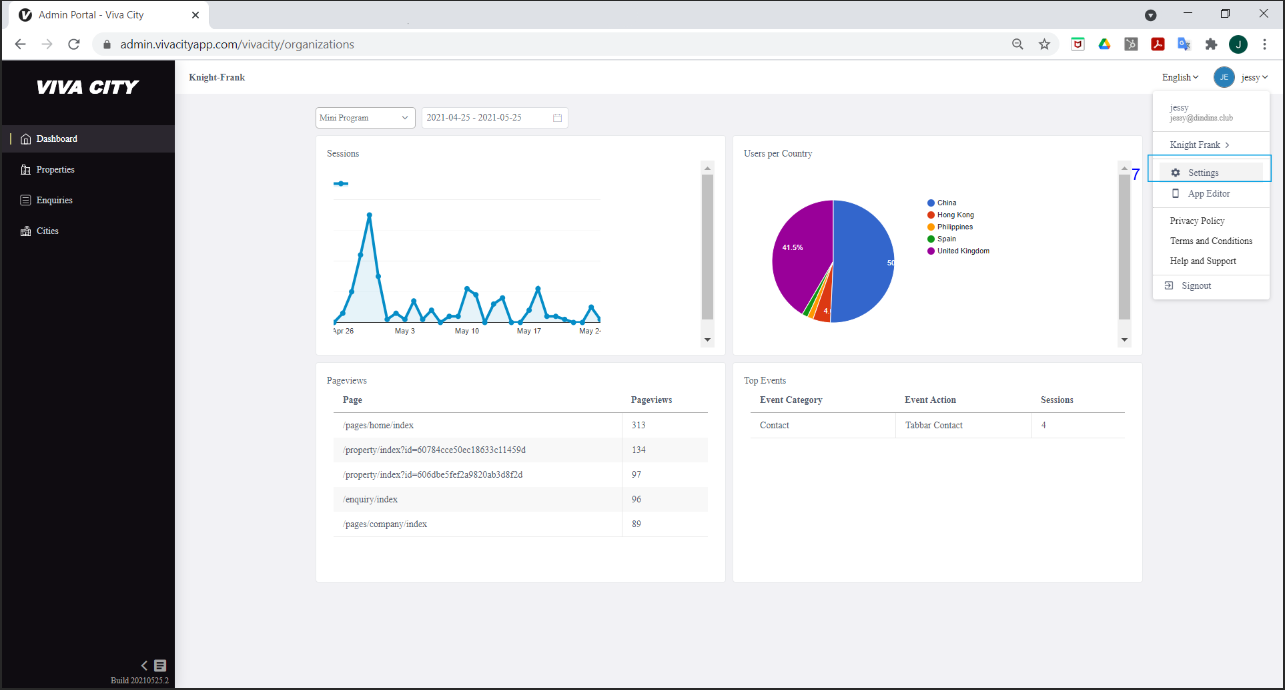Open the Google Translate extension icon

coord(1184,44)
